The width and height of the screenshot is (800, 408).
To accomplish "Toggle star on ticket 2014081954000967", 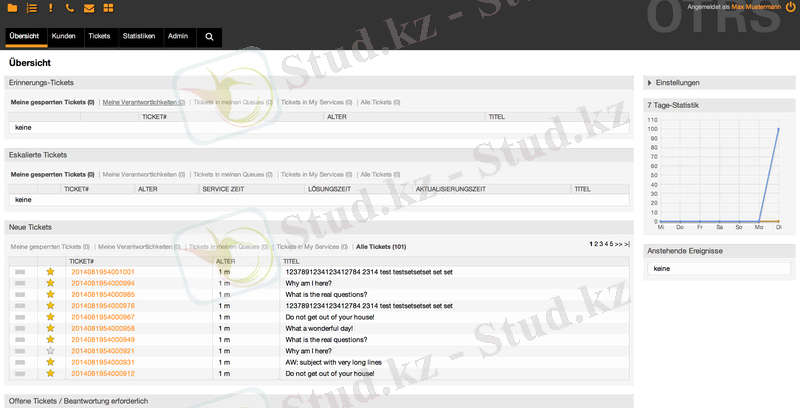I will tap(51, 317).
